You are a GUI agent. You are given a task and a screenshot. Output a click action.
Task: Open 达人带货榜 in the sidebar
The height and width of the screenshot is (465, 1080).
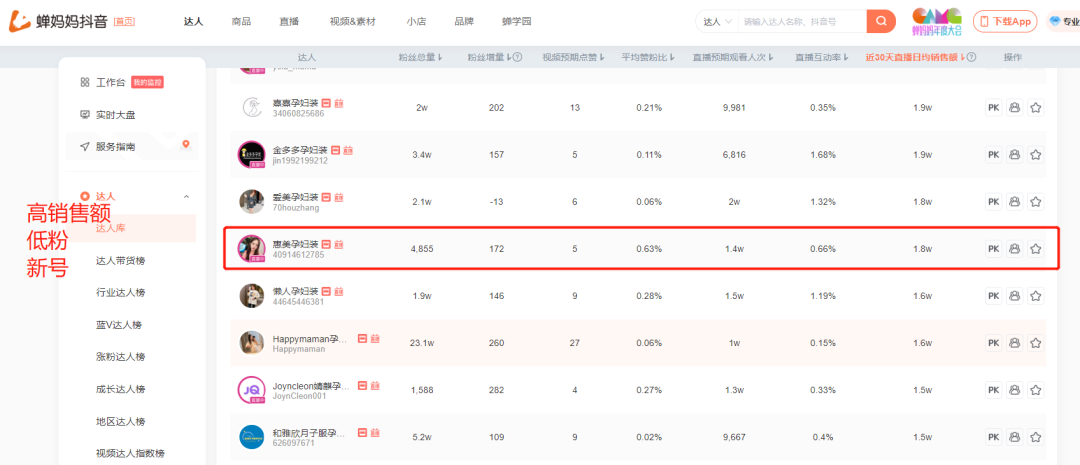120,261
